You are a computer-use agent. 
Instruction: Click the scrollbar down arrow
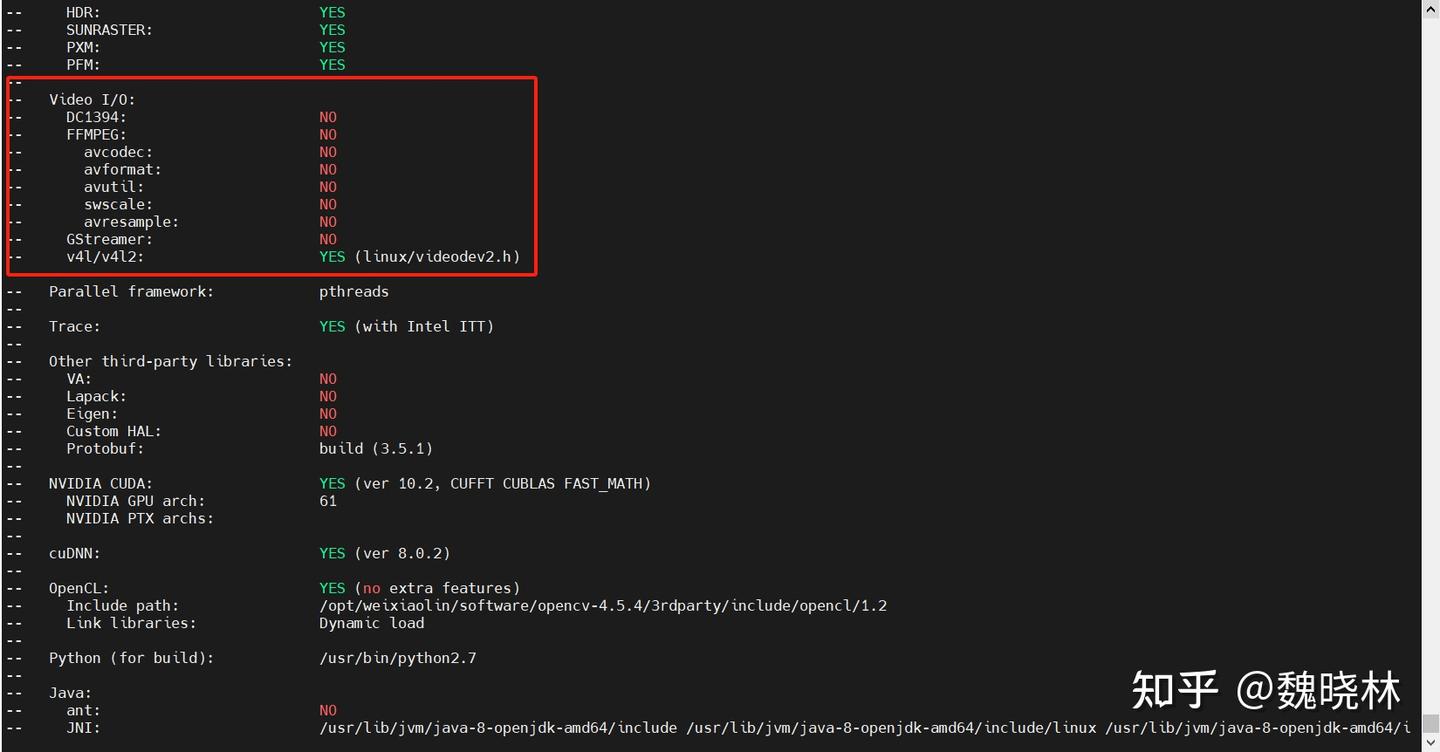click(1430, 744)
